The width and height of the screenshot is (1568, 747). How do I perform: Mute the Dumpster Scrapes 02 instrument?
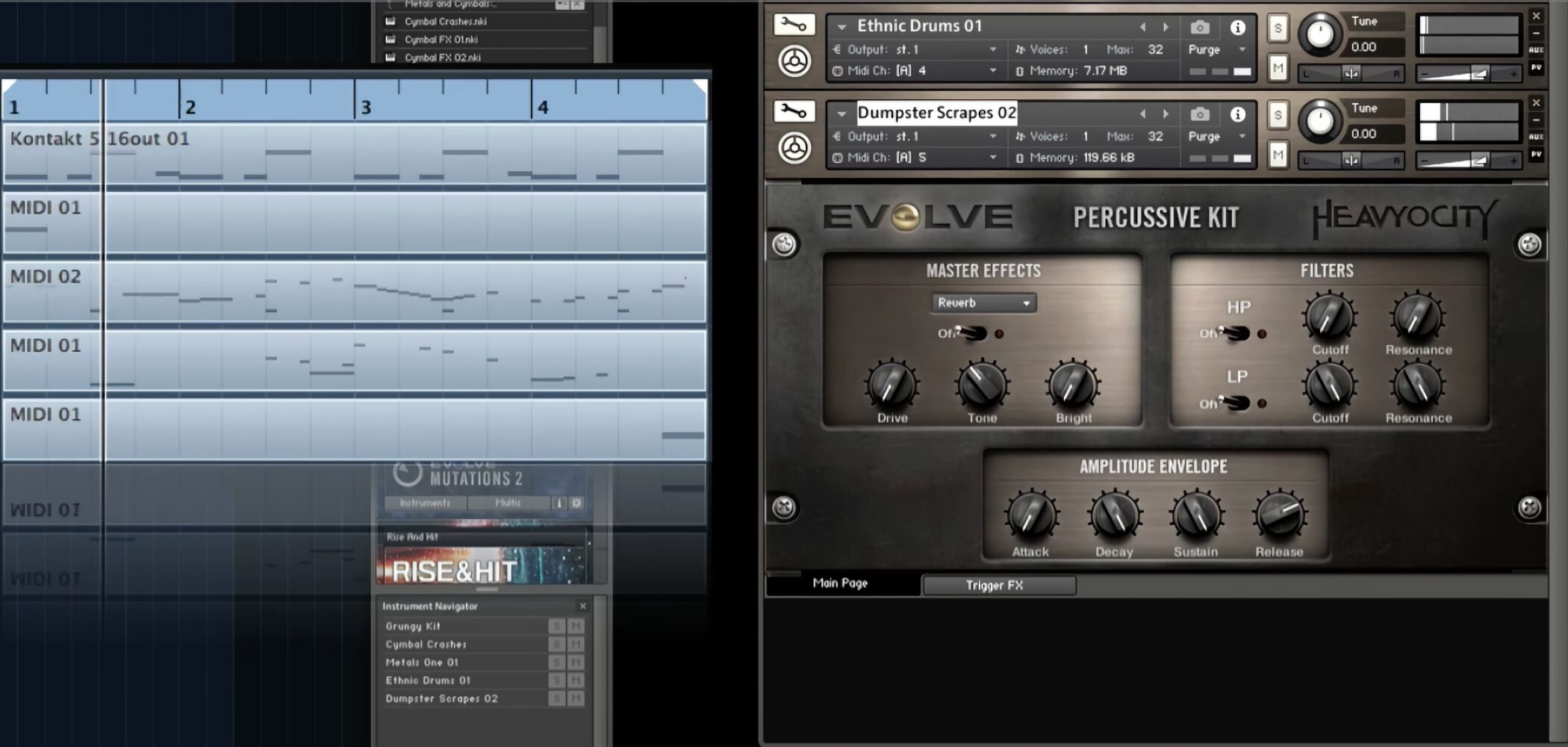point(1278,155)
